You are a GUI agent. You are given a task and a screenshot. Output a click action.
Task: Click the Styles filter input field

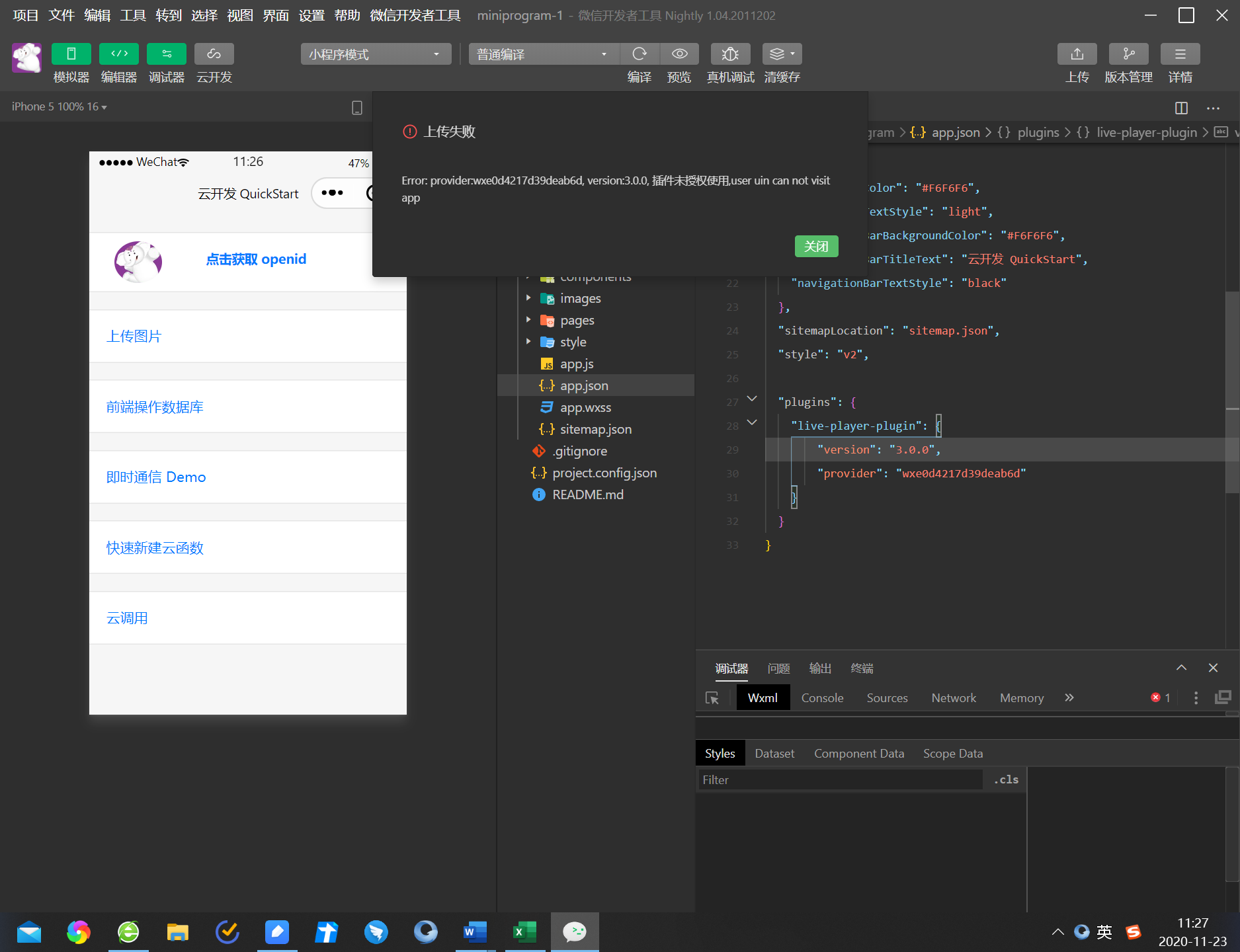840,779
